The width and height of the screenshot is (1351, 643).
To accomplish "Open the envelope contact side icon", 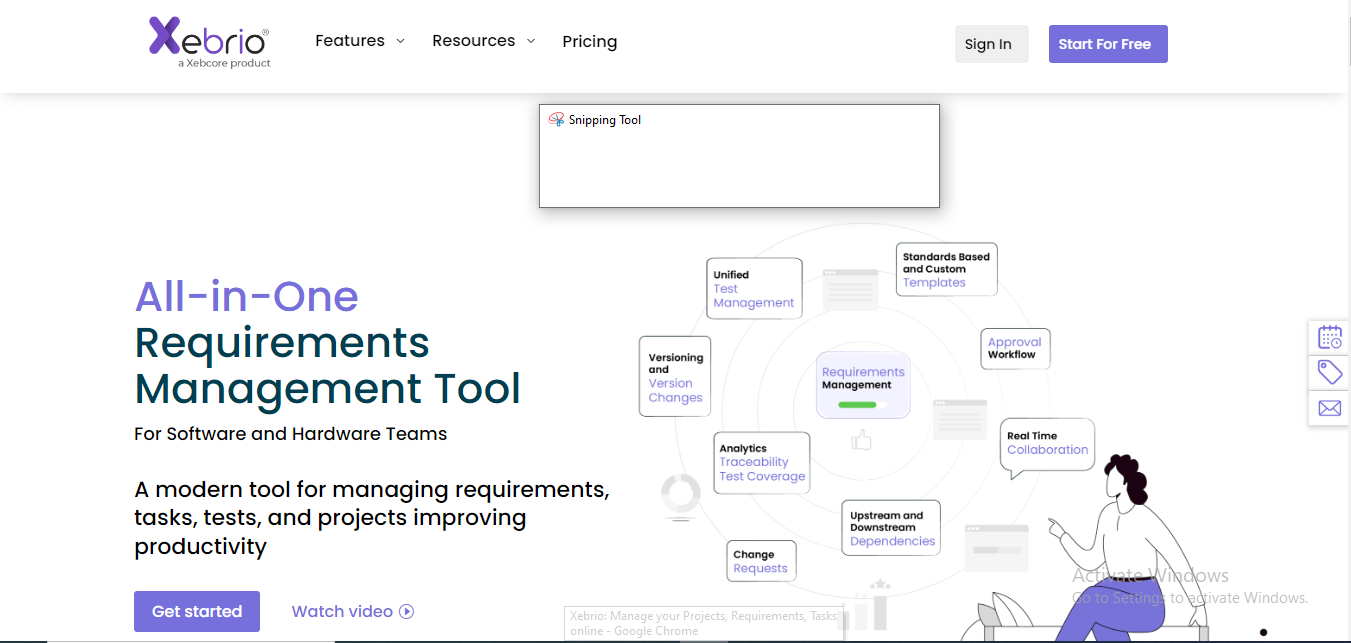I will click(1329, 408).
